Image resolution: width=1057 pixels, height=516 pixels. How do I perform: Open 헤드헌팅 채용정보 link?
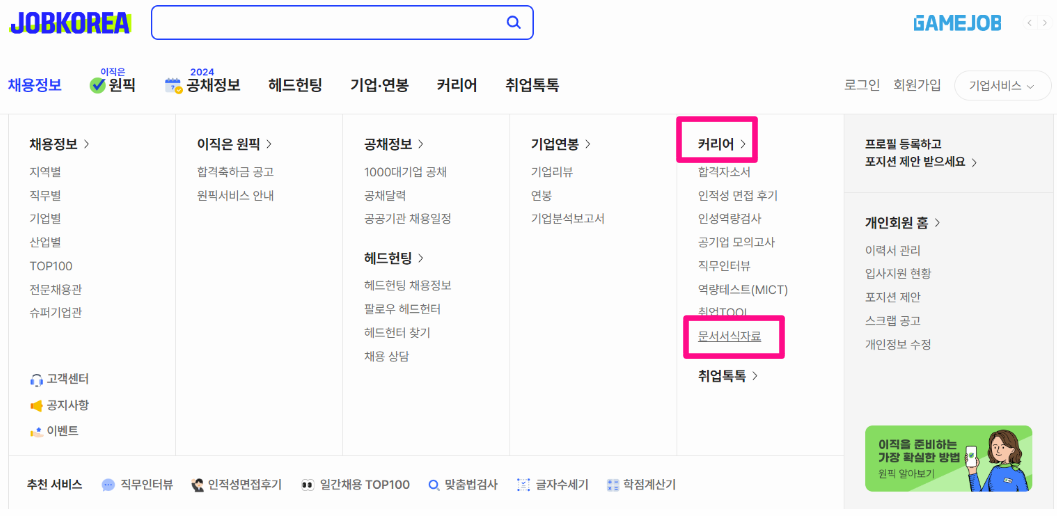[x=407, y=285]
